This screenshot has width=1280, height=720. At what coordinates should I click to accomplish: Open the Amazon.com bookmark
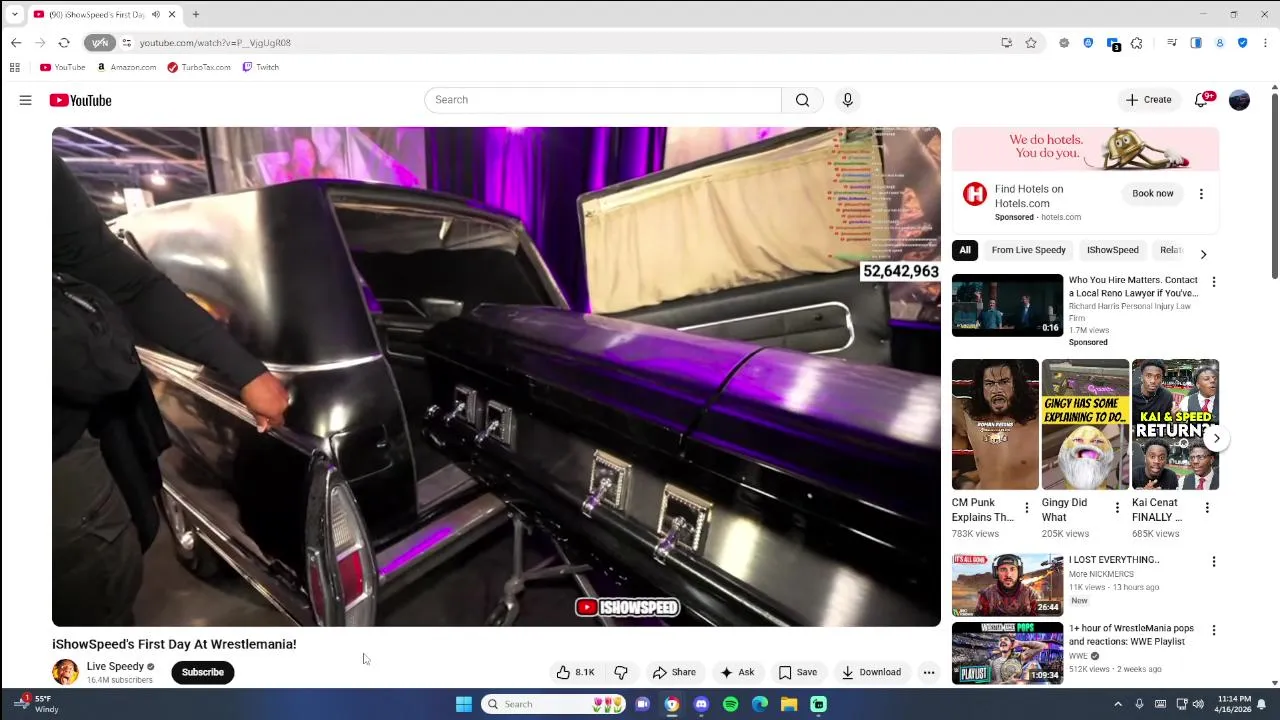click(126, 67)
